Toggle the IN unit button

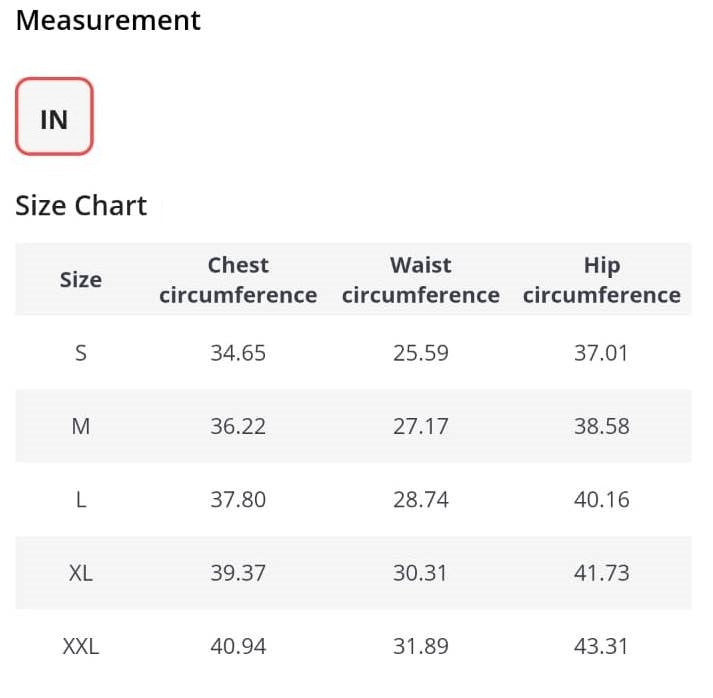coord(55,116)
